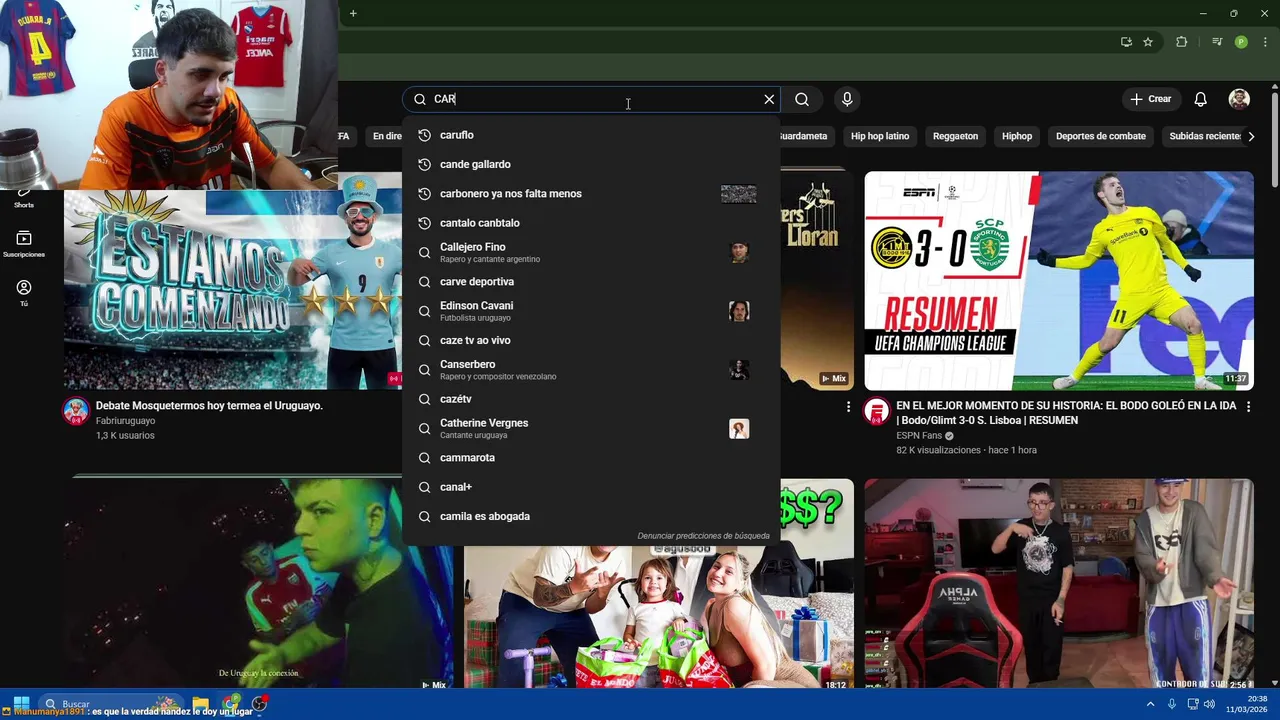Click the 'En directo' filter chip
The image size is (1280, 720).
pos(383,136)
